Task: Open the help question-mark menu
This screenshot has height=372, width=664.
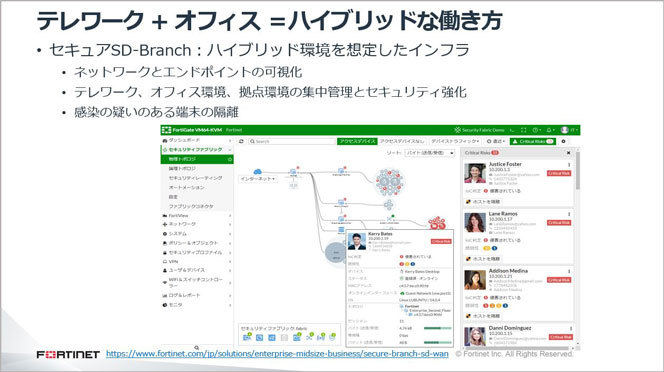Action: [537, 130]
